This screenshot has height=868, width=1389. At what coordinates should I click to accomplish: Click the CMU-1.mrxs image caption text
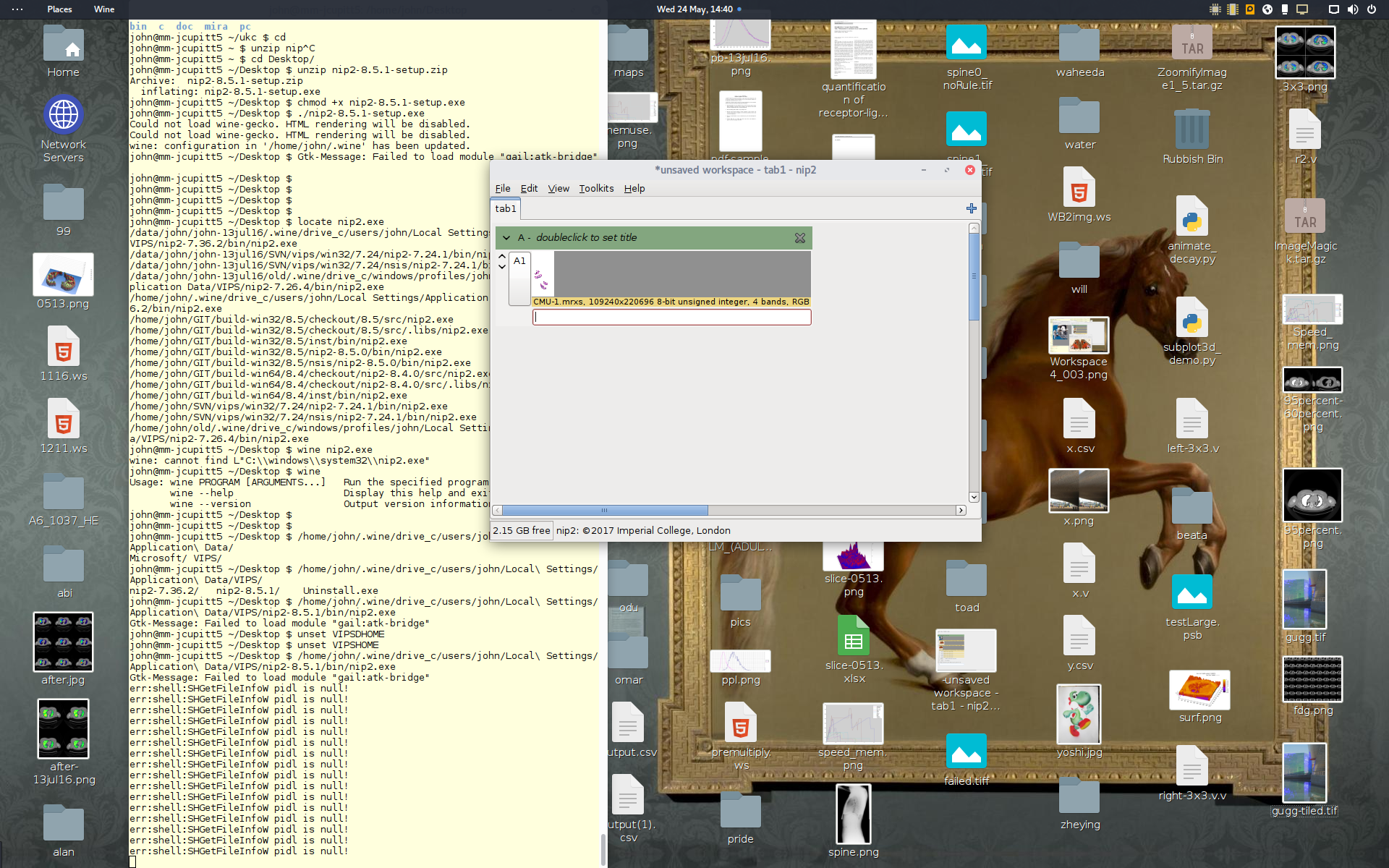[x=671, y=302]
